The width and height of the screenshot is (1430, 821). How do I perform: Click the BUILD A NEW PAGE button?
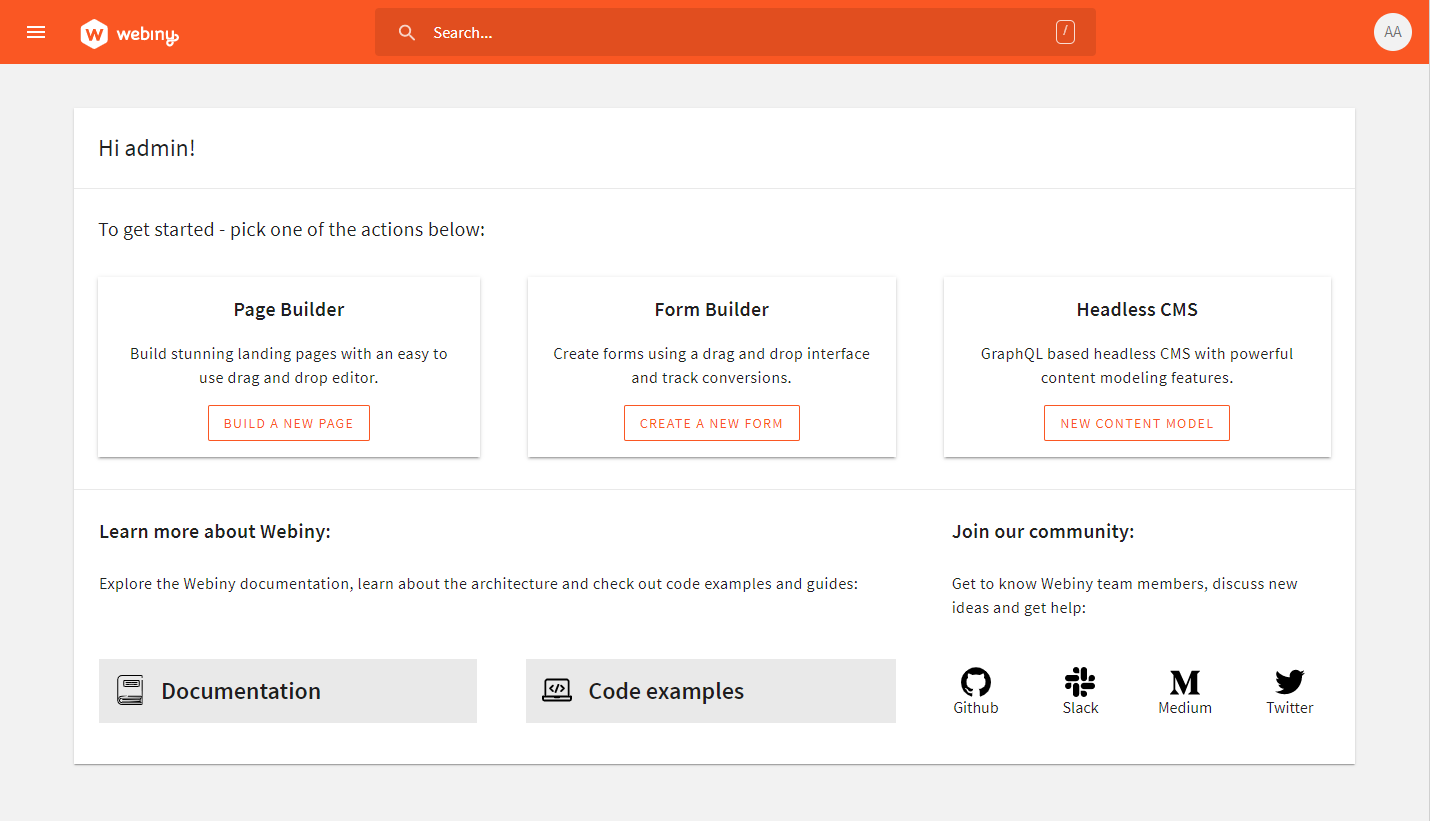tap(288, 422)
